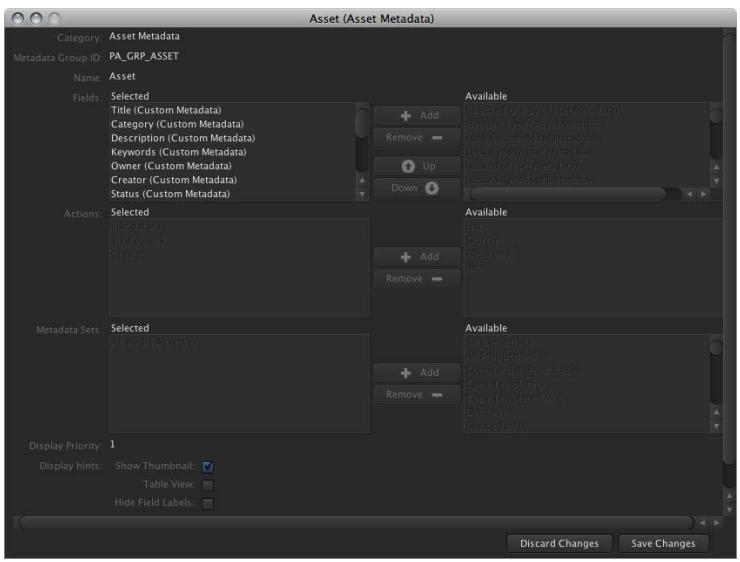Click scrollbar thumb of selected Fields list
Screen dimensions: 740x562
[362, 123]
